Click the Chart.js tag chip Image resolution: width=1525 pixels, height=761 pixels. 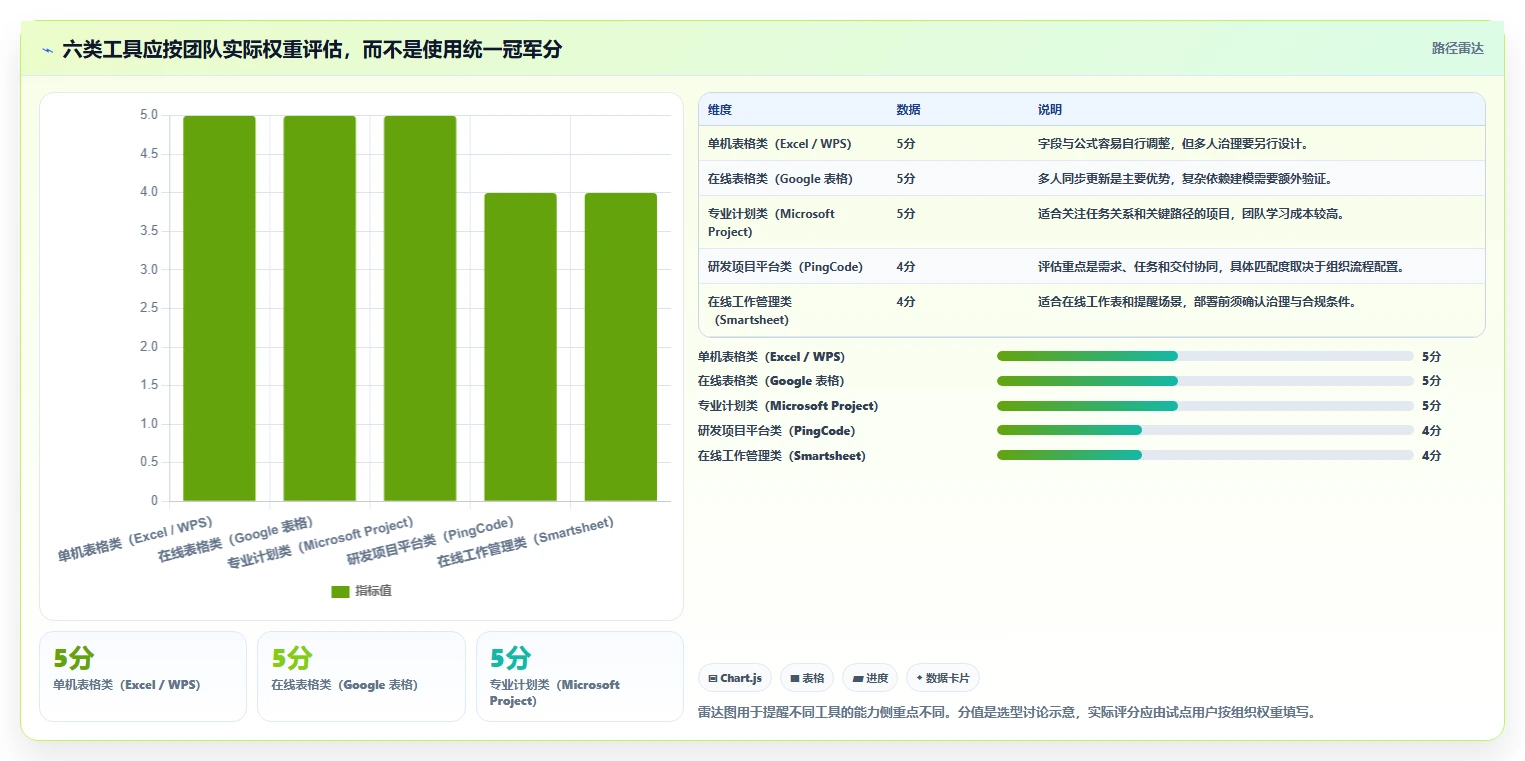click(734, 678)
